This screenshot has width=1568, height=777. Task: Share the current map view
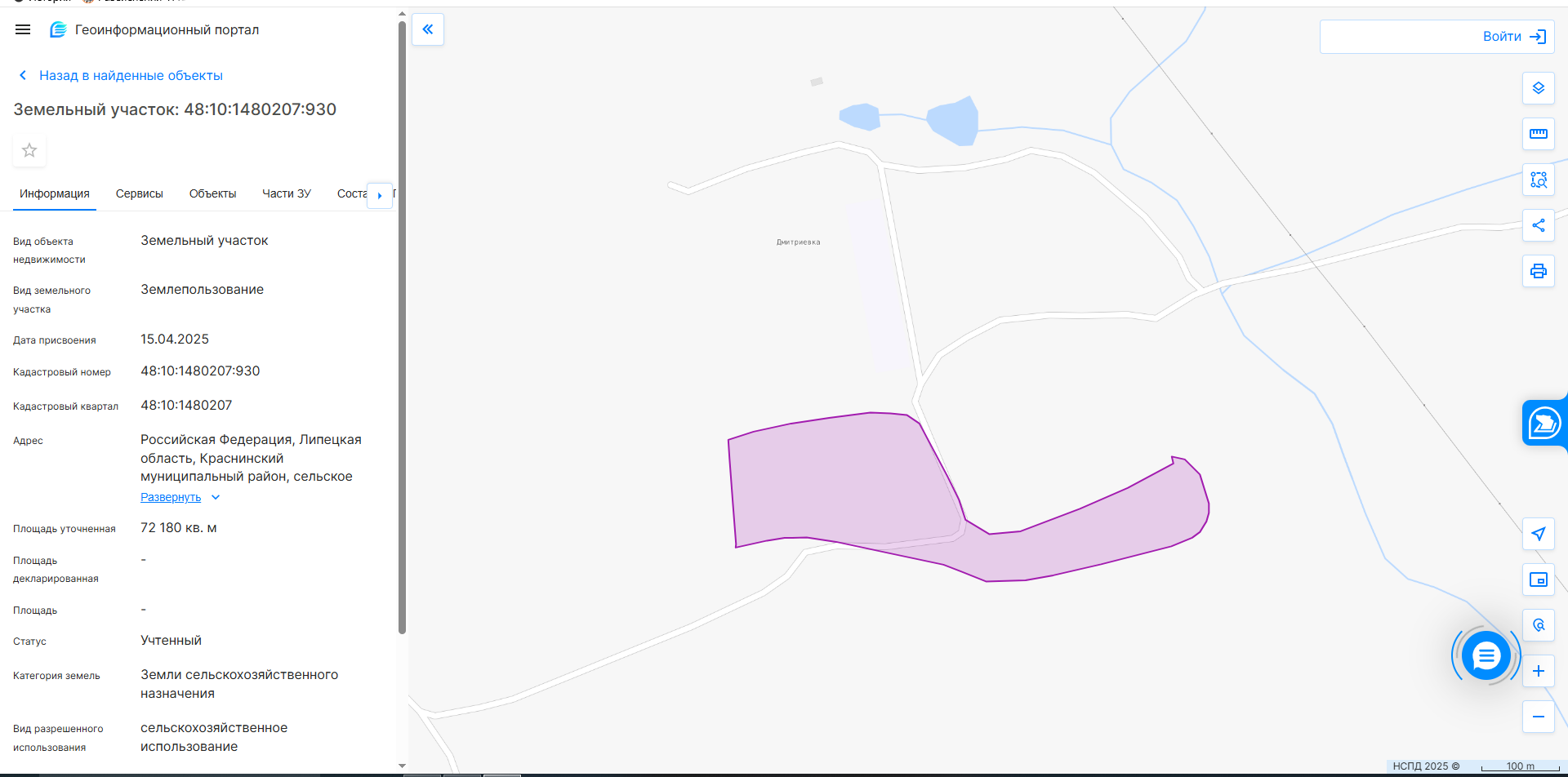pyautogui.click(x=1538, y=225)
